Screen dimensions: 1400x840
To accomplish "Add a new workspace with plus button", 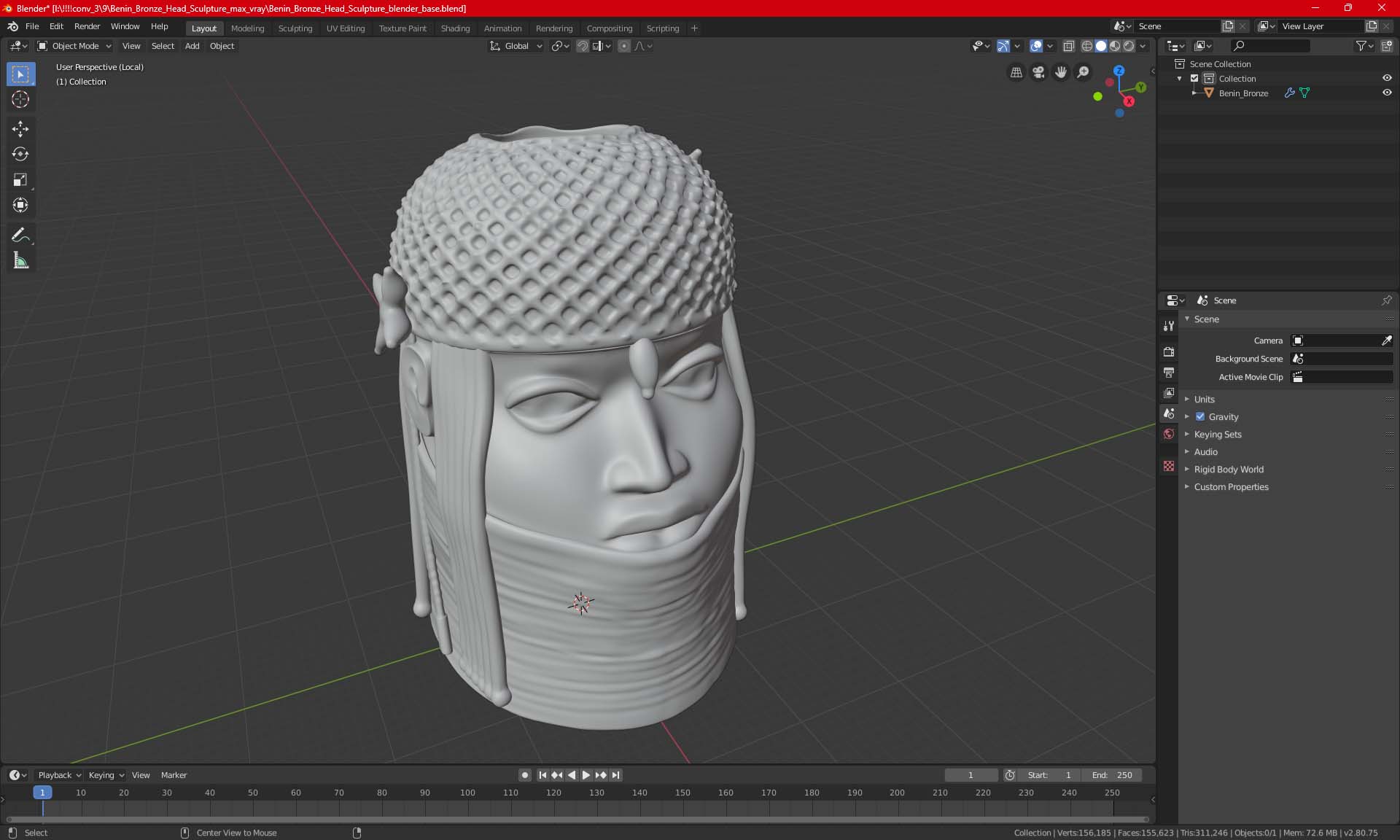I will click(694, 28).
